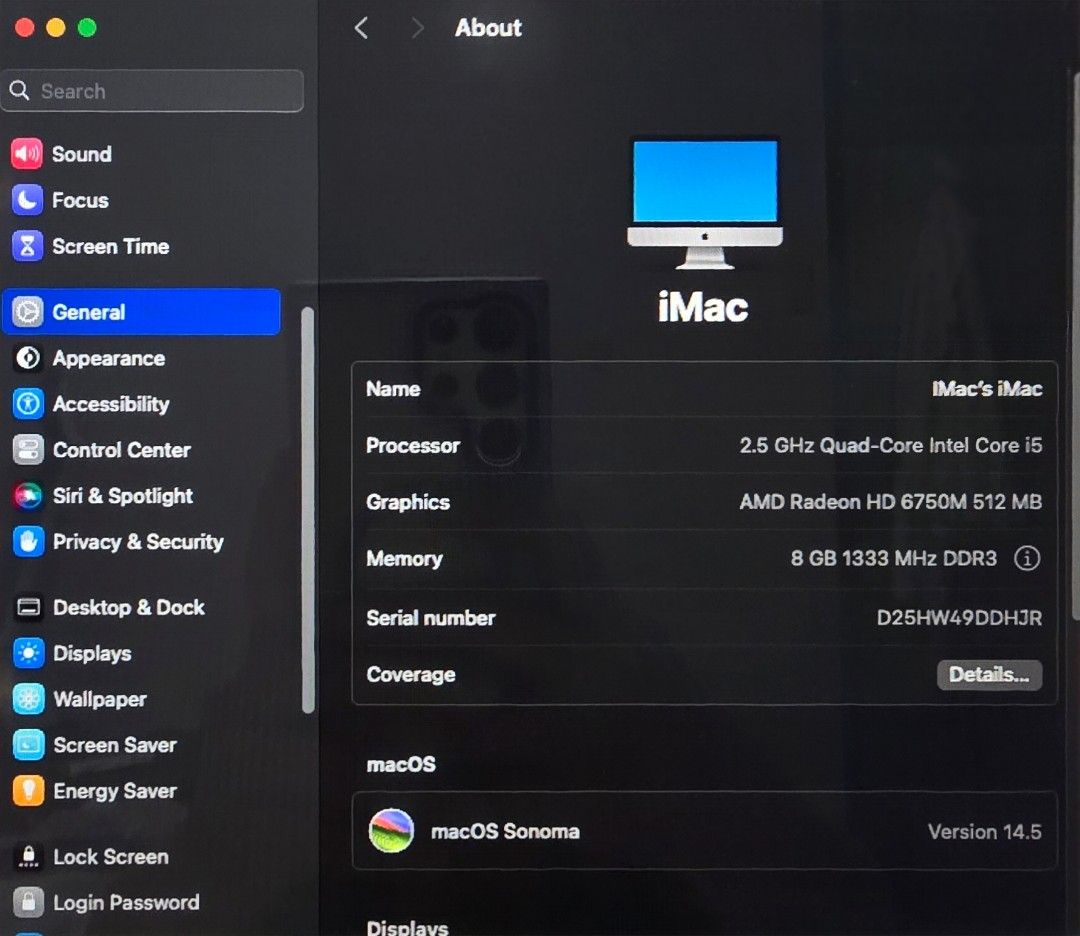This screenshot has width=1080, height=936.
Task: Click the processor value 2.5 GHz Quad-Core Intel Core i5
Action: pos(891,446)
